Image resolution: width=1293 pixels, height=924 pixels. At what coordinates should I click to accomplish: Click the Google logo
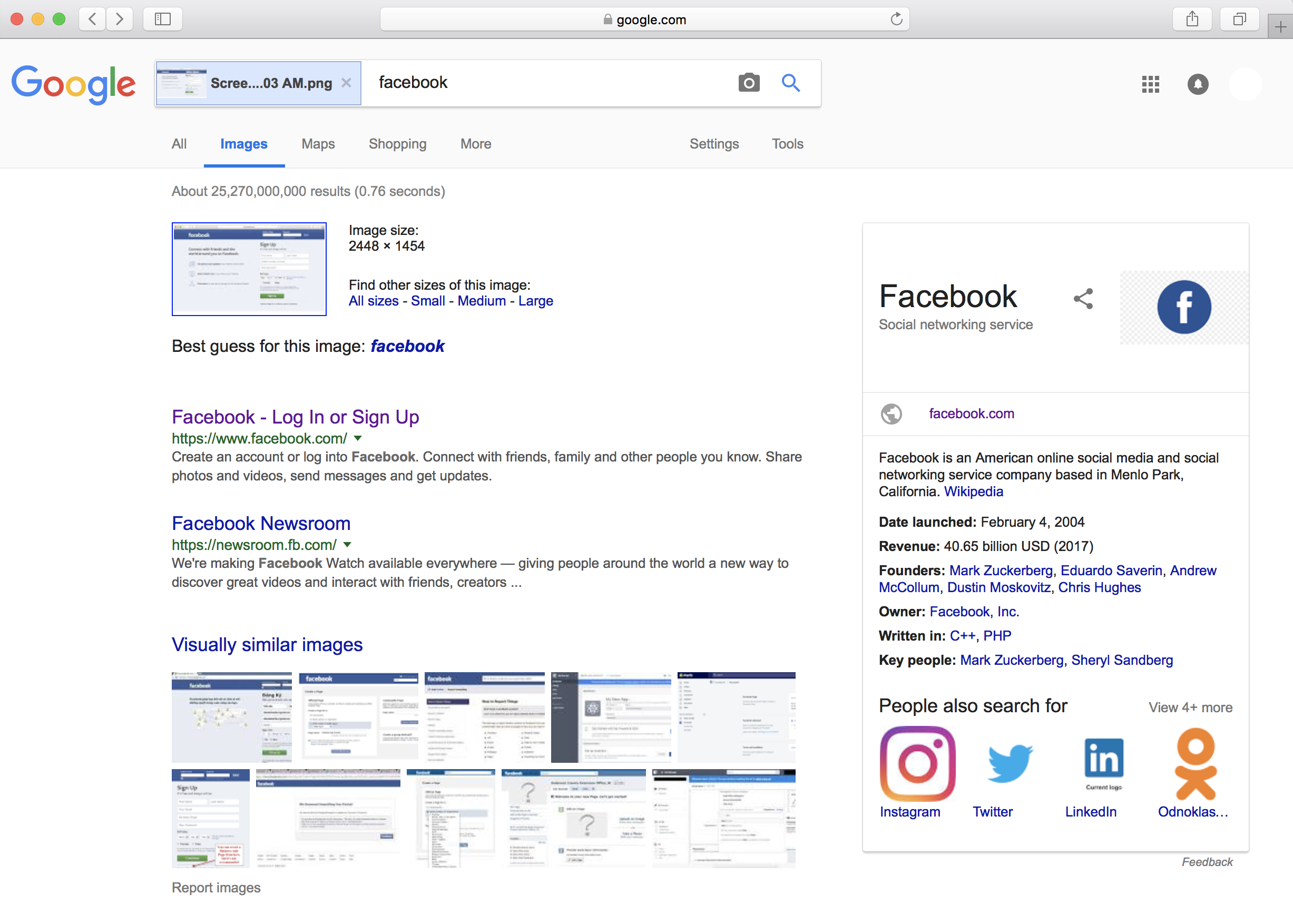point(73,84)
